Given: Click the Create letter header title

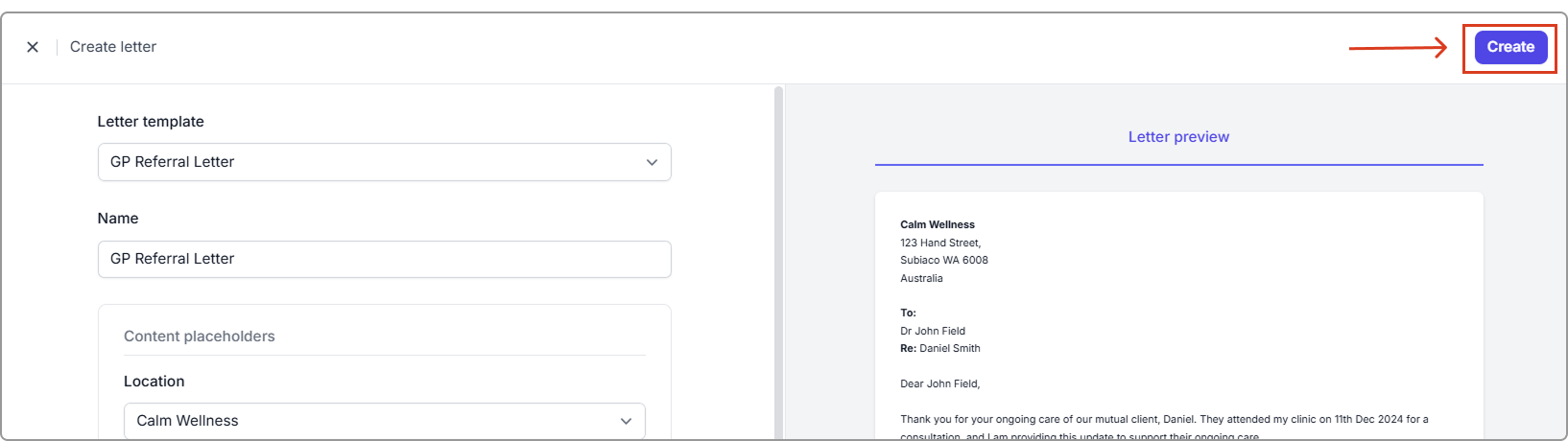Looking at the screenshot, I should 113,47.
